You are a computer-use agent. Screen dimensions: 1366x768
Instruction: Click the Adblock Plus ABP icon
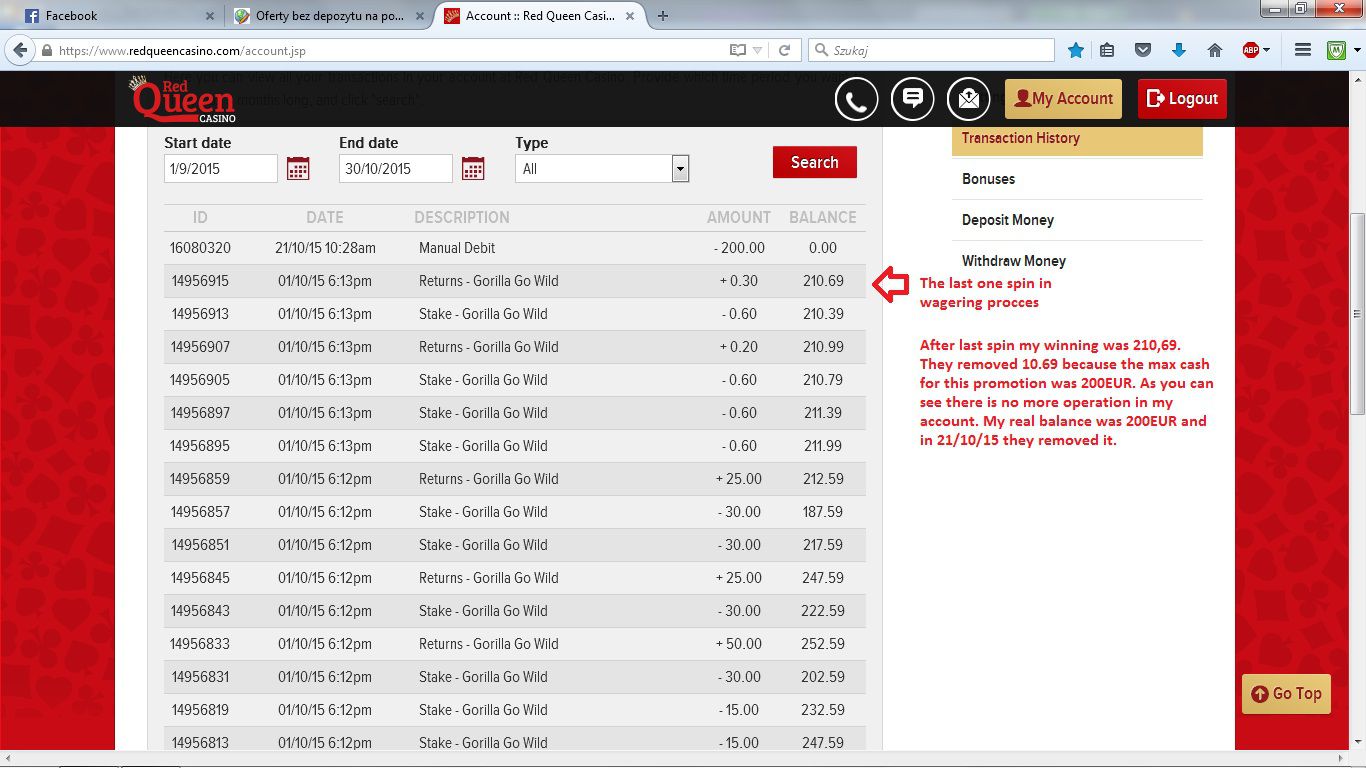tap(1250, 50)
